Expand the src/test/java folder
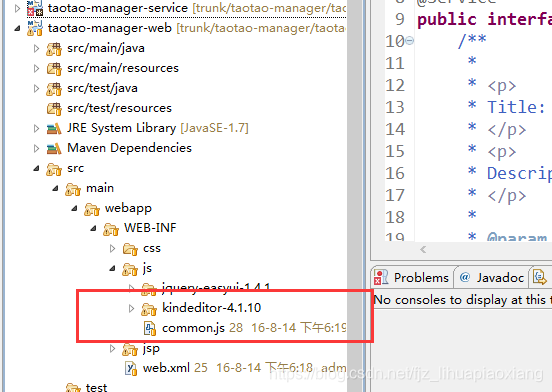 point(36,88)
